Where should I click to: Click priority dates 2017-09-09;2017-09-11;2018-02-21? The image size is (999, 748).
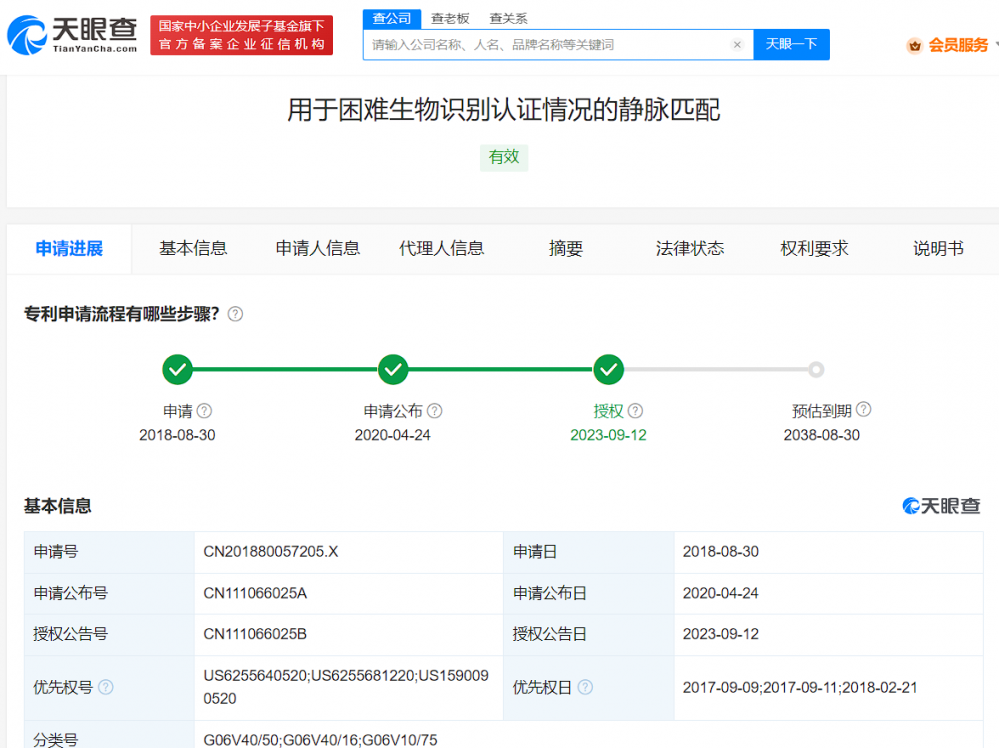(800, 687)
